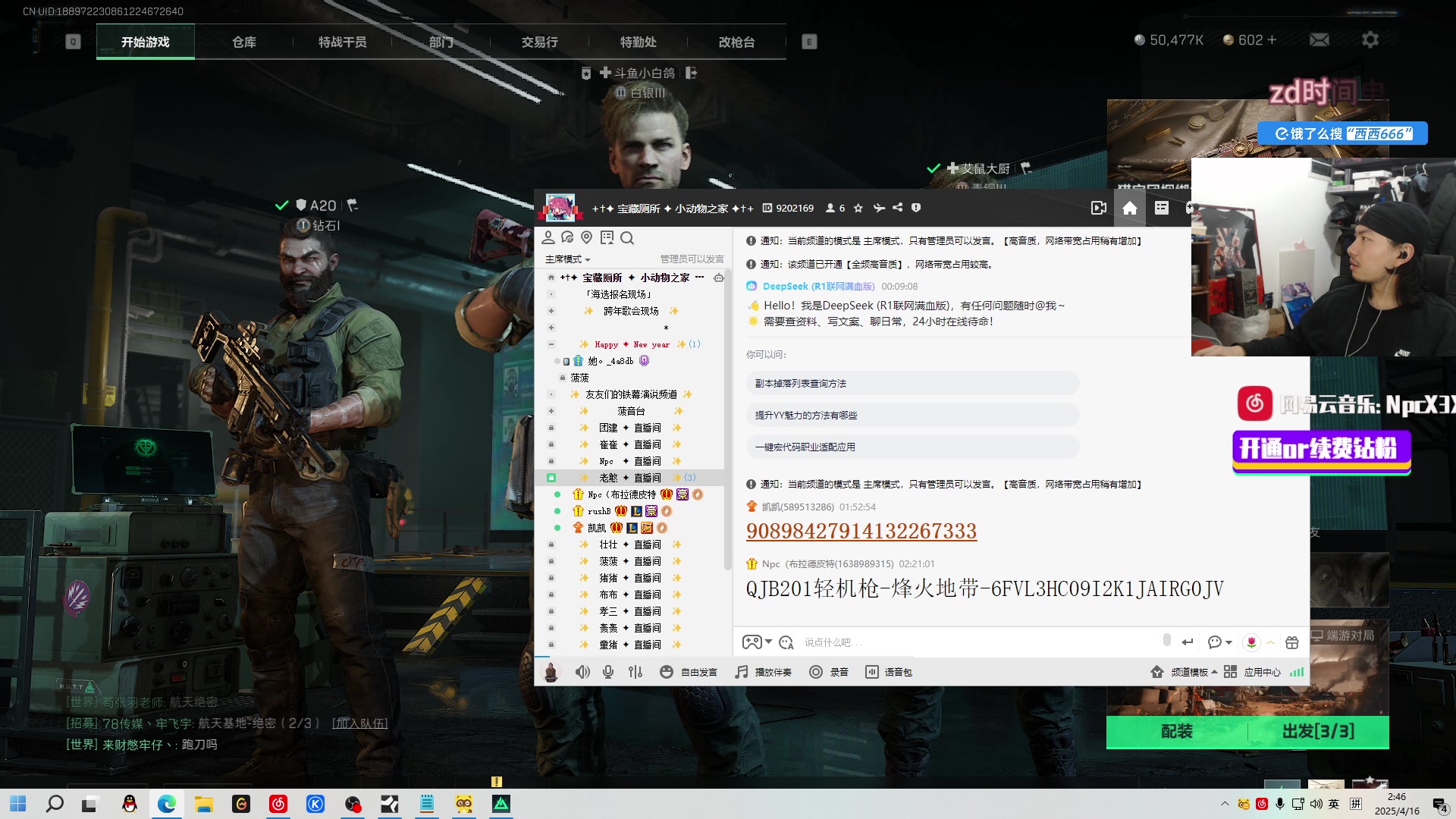
Task: Click the 出发[3/3] depart button
Action: click(x=1318, y=731)
